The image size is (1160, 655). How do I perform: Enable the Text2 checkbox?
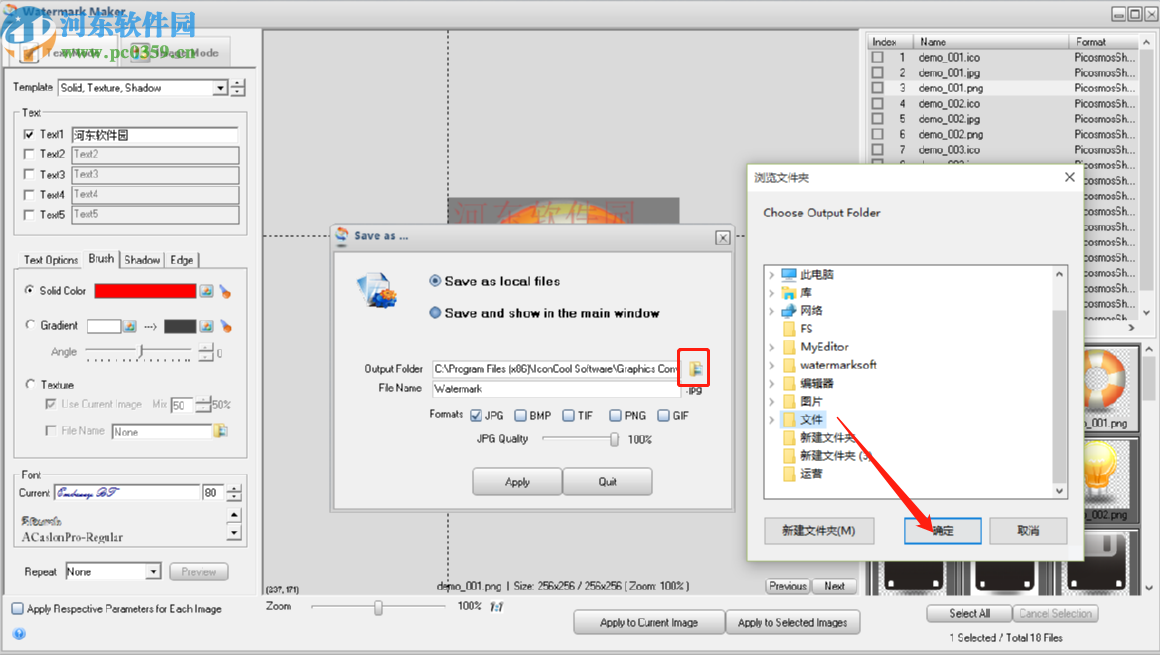(x=29, y=154)
